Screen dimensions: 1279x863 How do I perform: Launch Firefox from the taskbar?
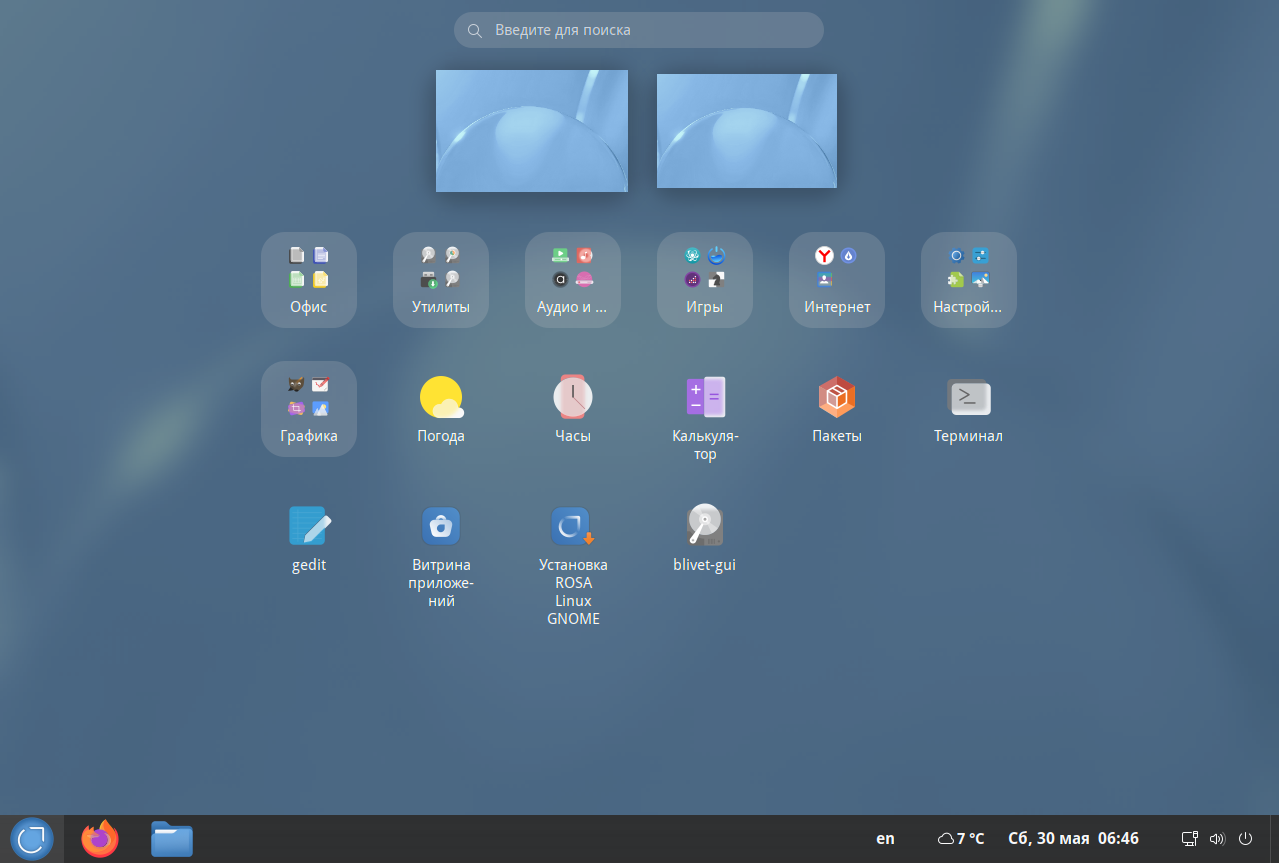100,839
